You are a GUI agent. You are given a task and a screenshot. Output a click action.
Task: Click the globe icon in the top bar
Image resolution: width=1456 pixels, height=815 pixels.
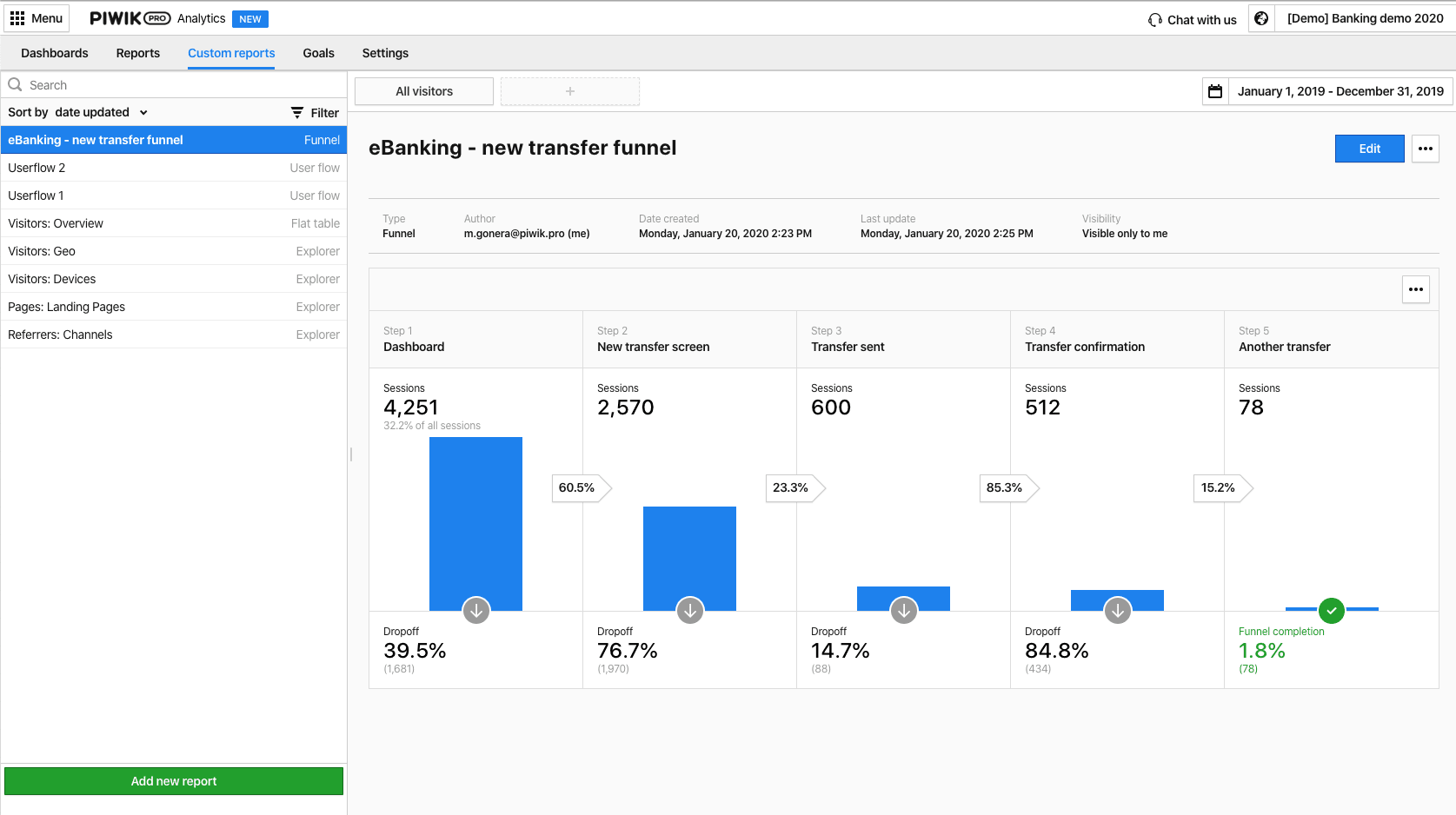tap(1261, 18)
